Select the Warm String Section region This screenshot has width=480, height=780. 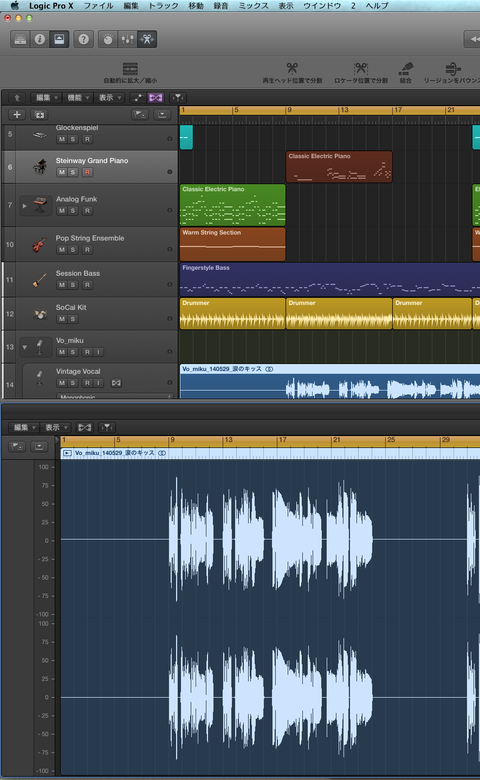pos(232,244)
